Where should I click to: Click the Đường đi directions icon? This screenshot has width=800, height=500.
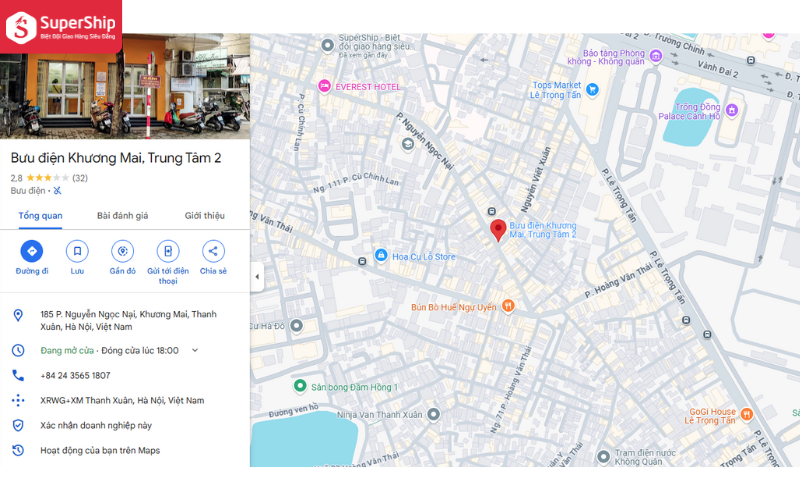[32, 251]
